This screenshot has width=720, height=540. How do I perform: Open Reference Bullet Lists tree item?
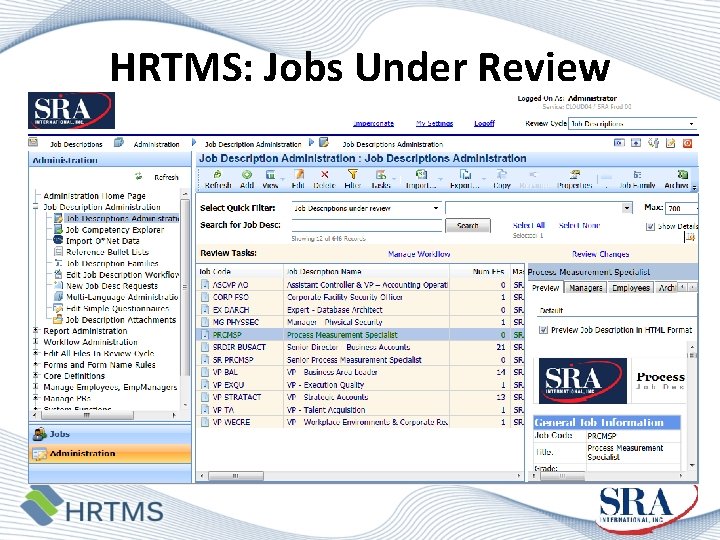(107, 252)
